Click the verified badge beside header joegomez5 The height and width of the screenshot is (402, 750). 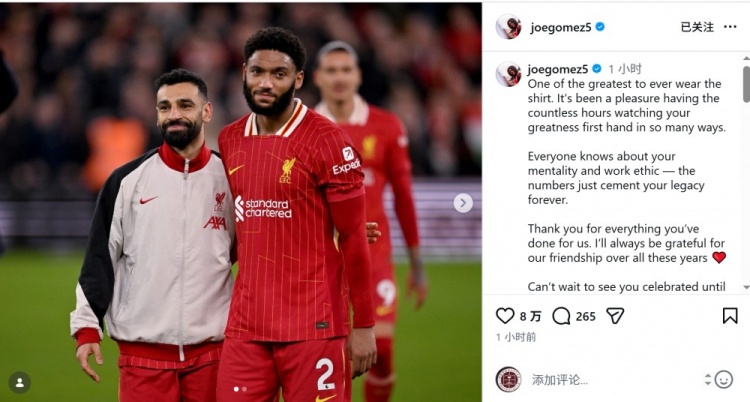pos(600,27)
